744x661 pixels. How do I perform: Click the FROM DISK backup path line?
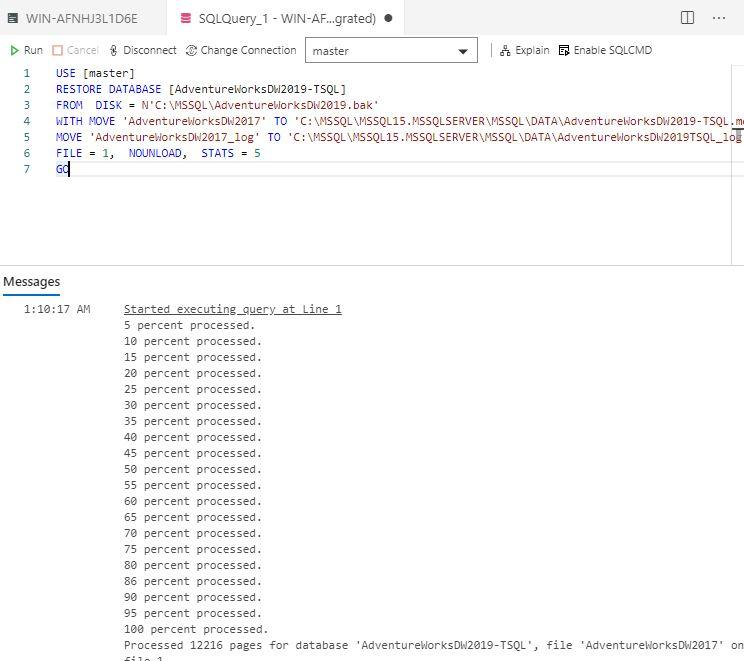coord(217,105)
